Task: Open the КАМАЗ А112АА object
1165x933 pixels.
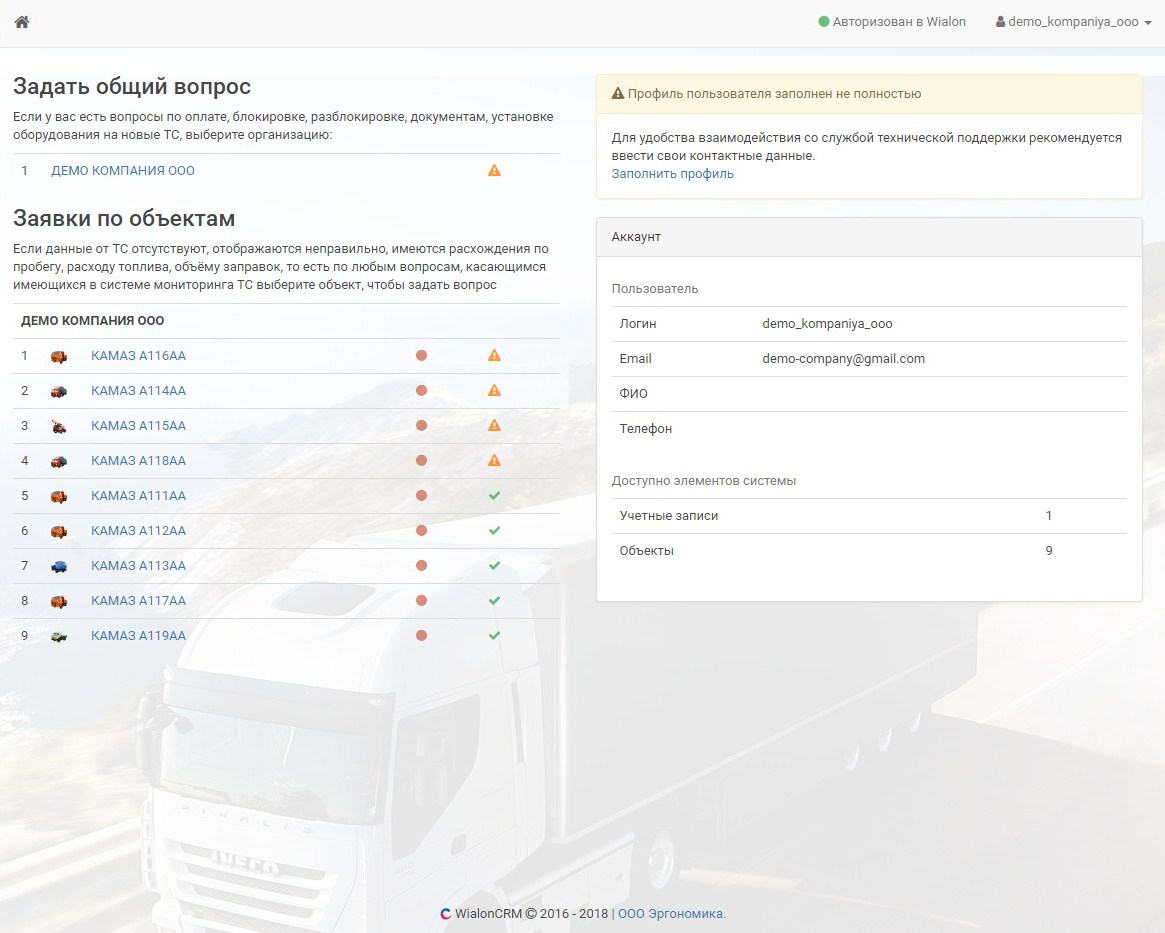Action: (138, 531)
